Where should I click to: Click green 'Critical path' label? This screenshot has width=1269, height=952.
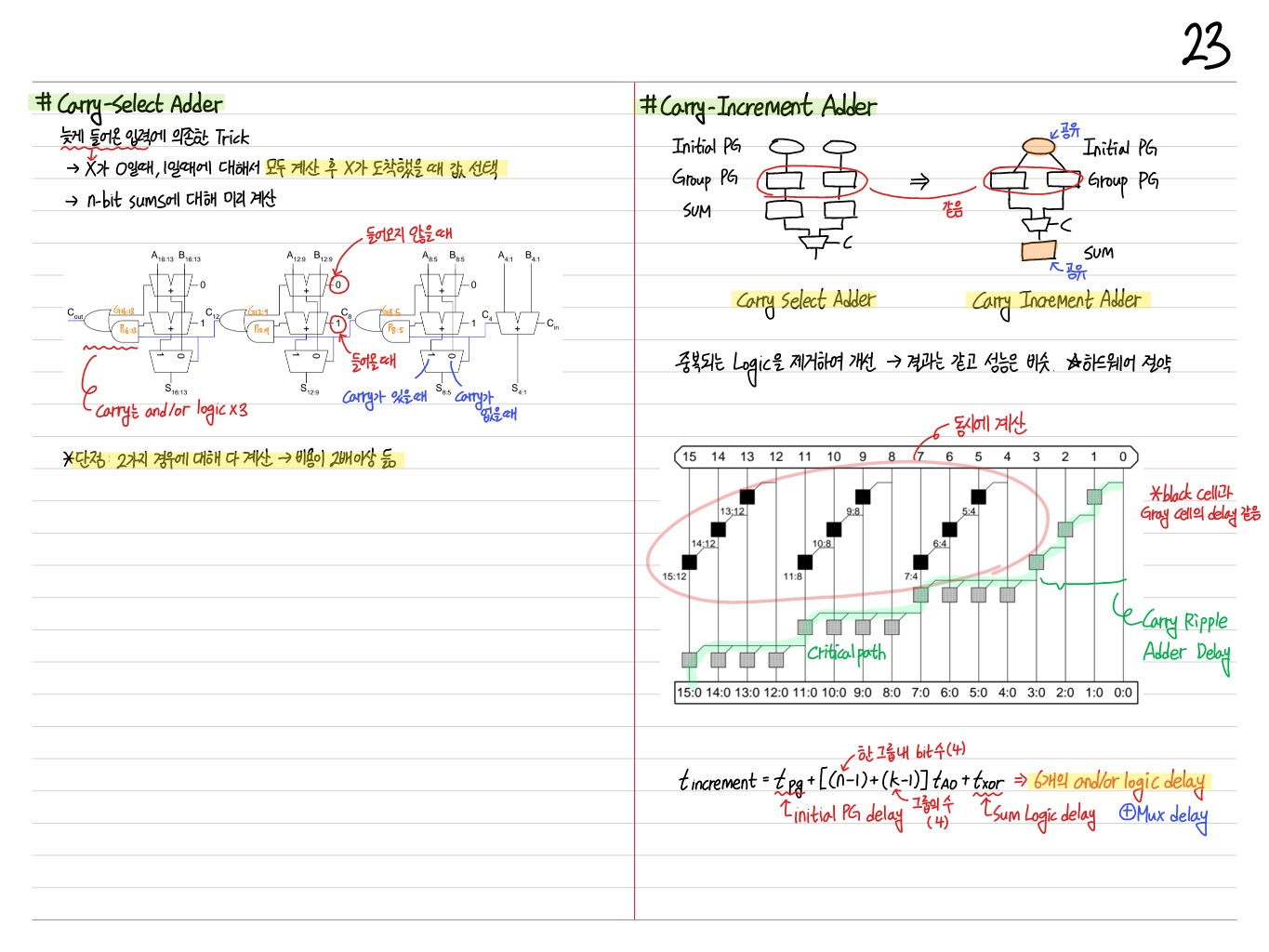click(x=846, y=653)
